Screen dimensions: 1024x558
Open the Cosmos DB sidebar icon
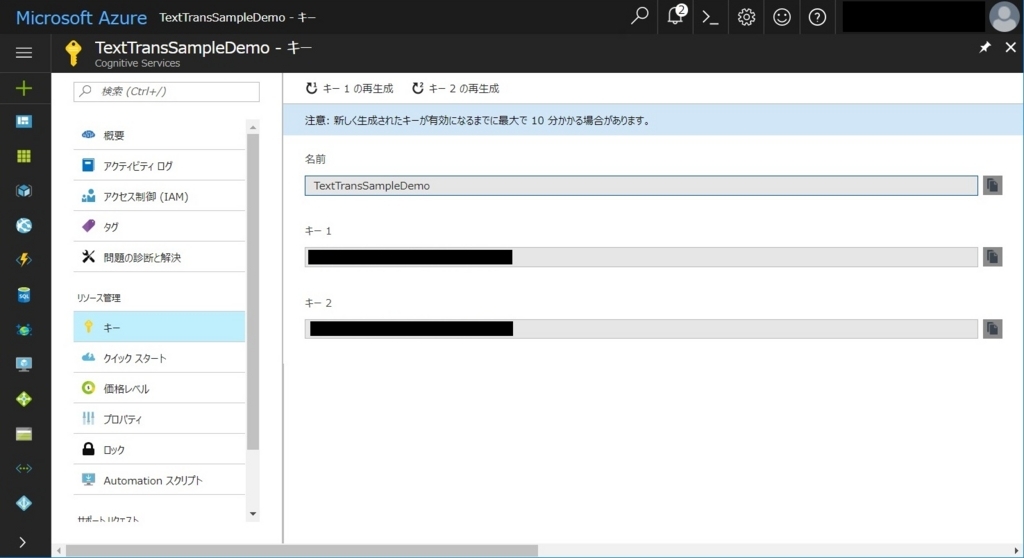24,329
